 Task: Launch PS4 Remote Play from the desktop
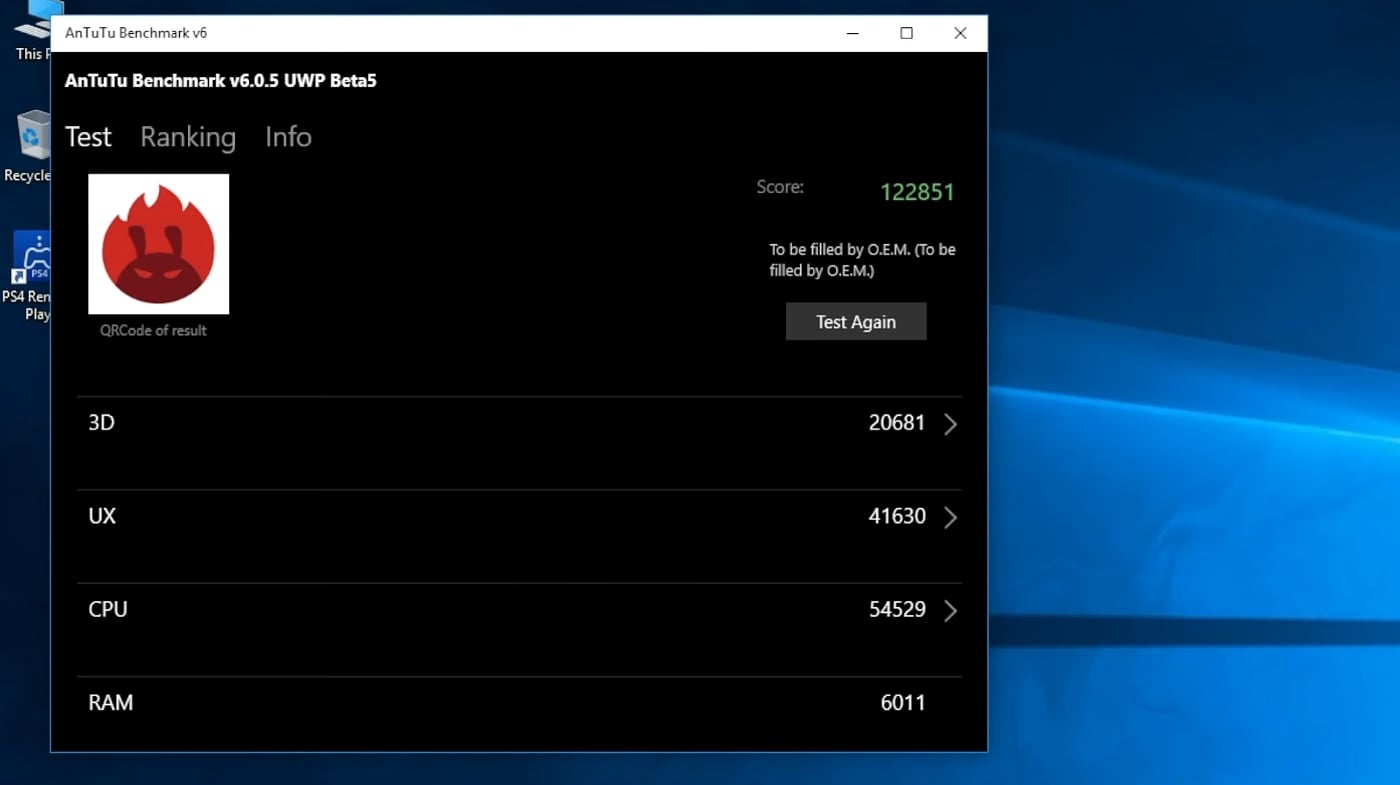(33, 258)
